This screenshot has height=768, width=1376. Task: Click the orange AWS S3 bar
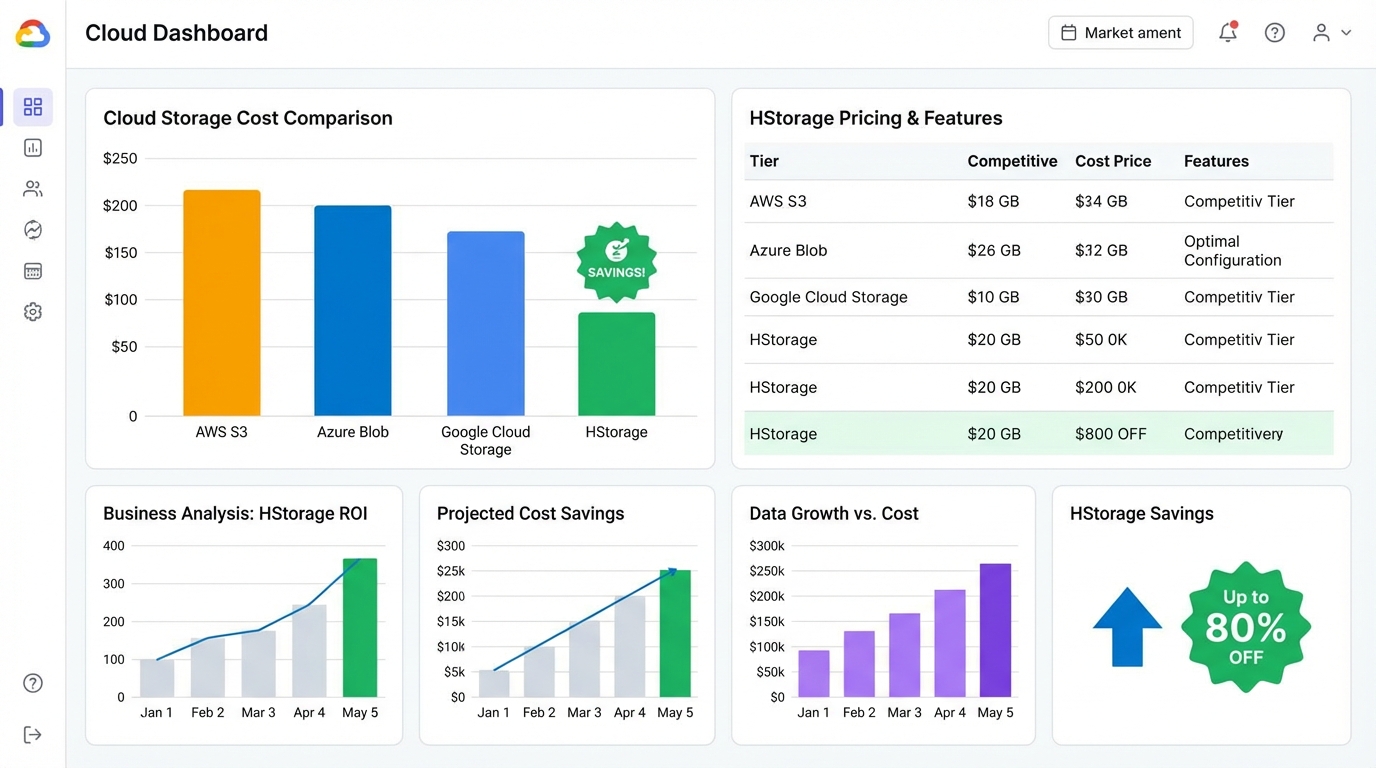tap(222, 303)
